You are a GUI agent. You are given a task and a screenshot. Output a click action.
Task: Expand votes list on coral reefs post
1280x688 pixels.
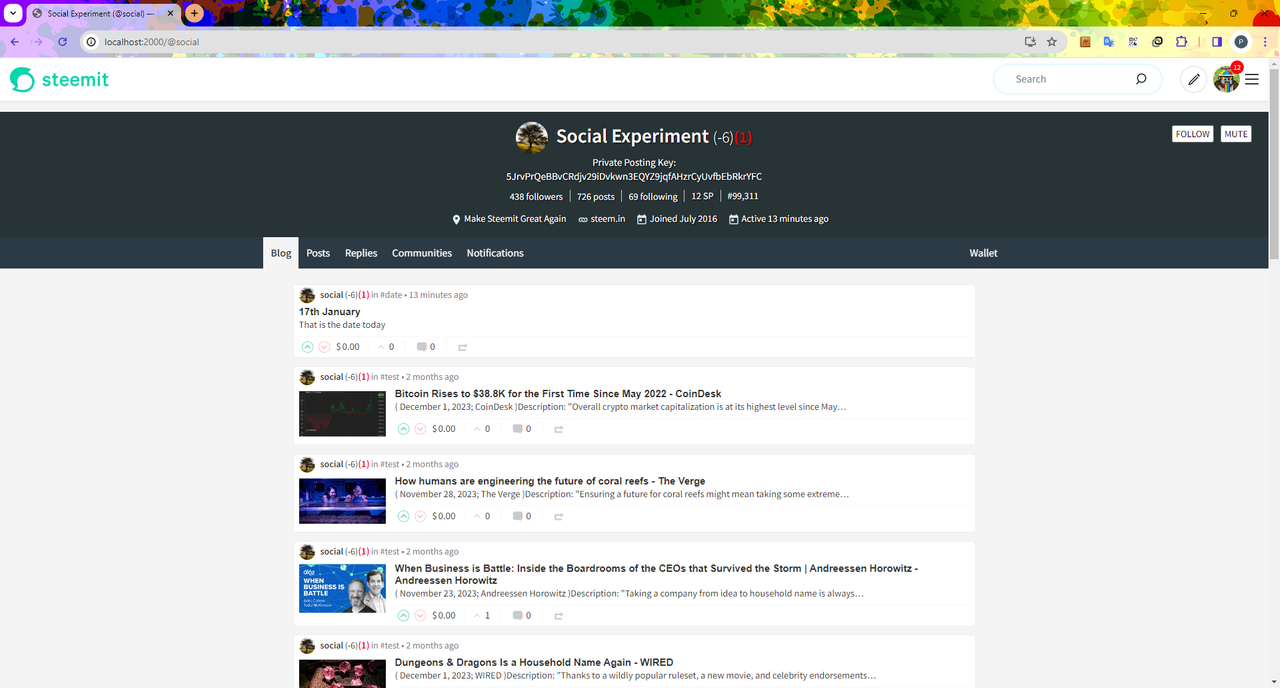482,516
